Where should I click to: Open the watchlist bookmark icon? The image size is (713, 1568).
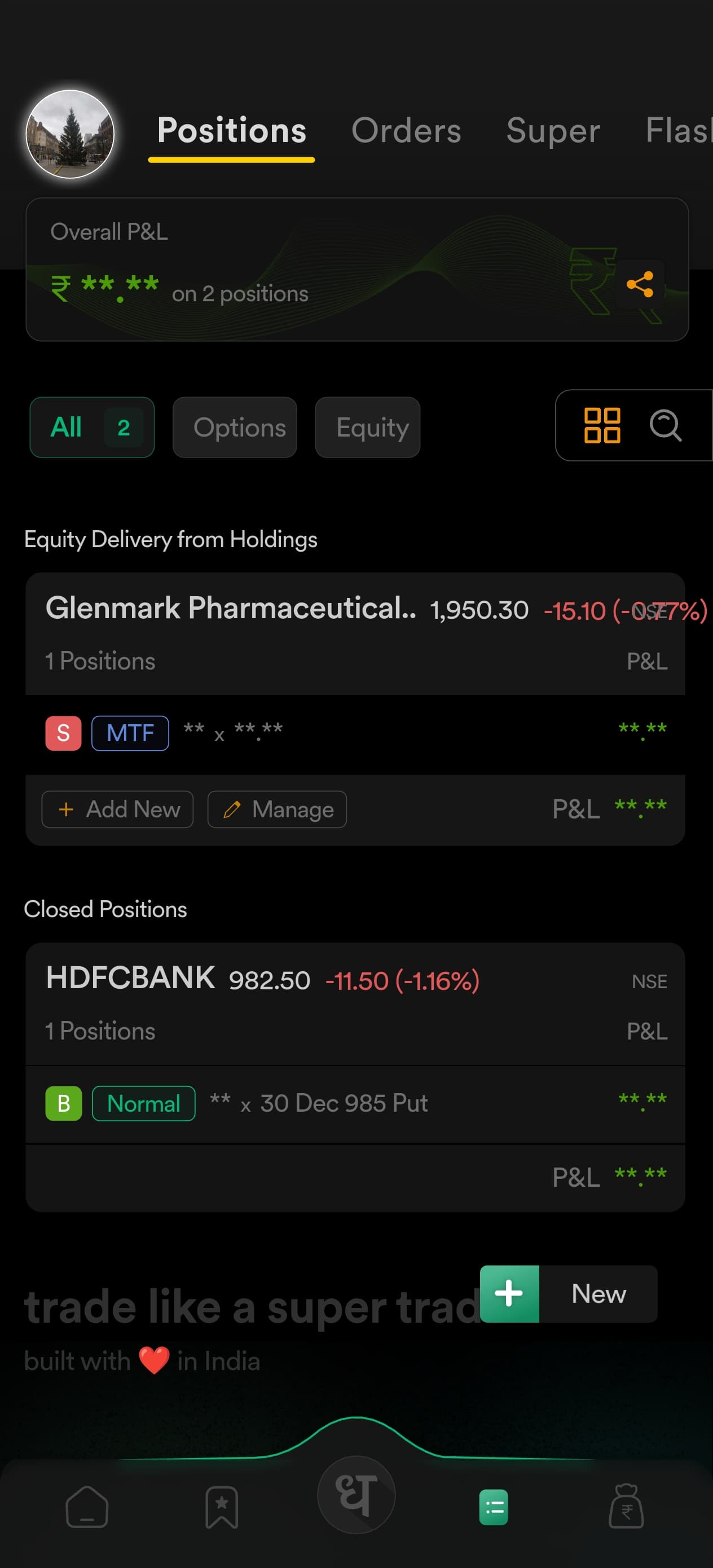click(x=222, y=1507)
